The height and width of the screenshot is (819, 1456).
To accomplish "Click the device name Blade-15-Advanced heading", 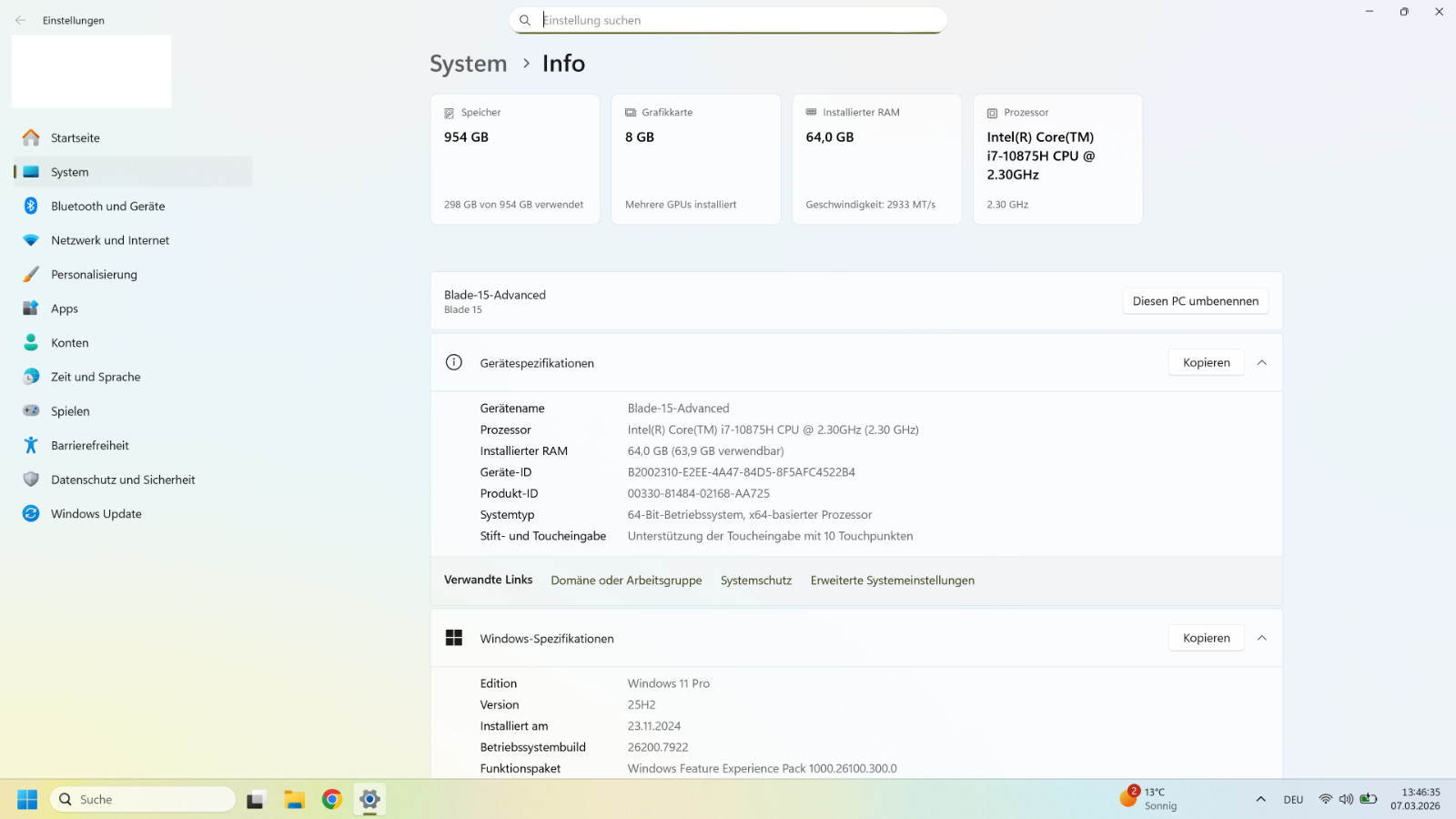I will [x=495, y=295].
